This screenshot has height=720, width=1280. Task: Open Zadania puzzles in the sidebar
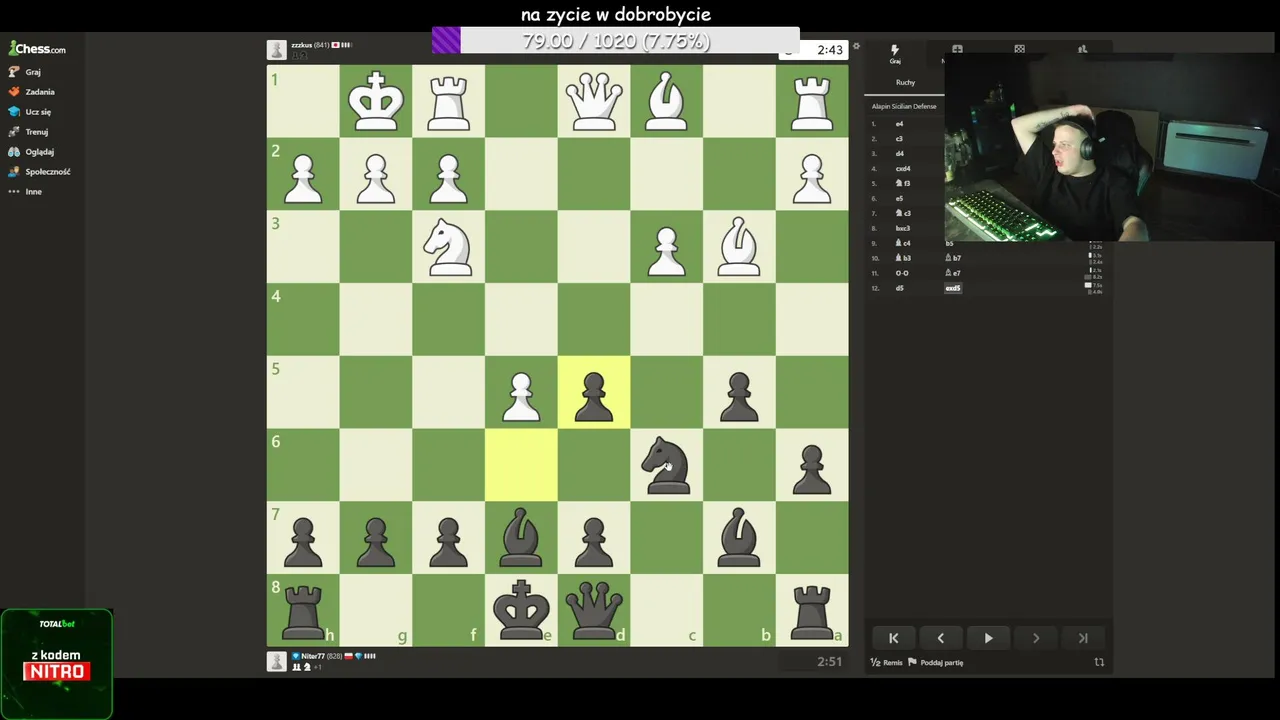(31, 92)
